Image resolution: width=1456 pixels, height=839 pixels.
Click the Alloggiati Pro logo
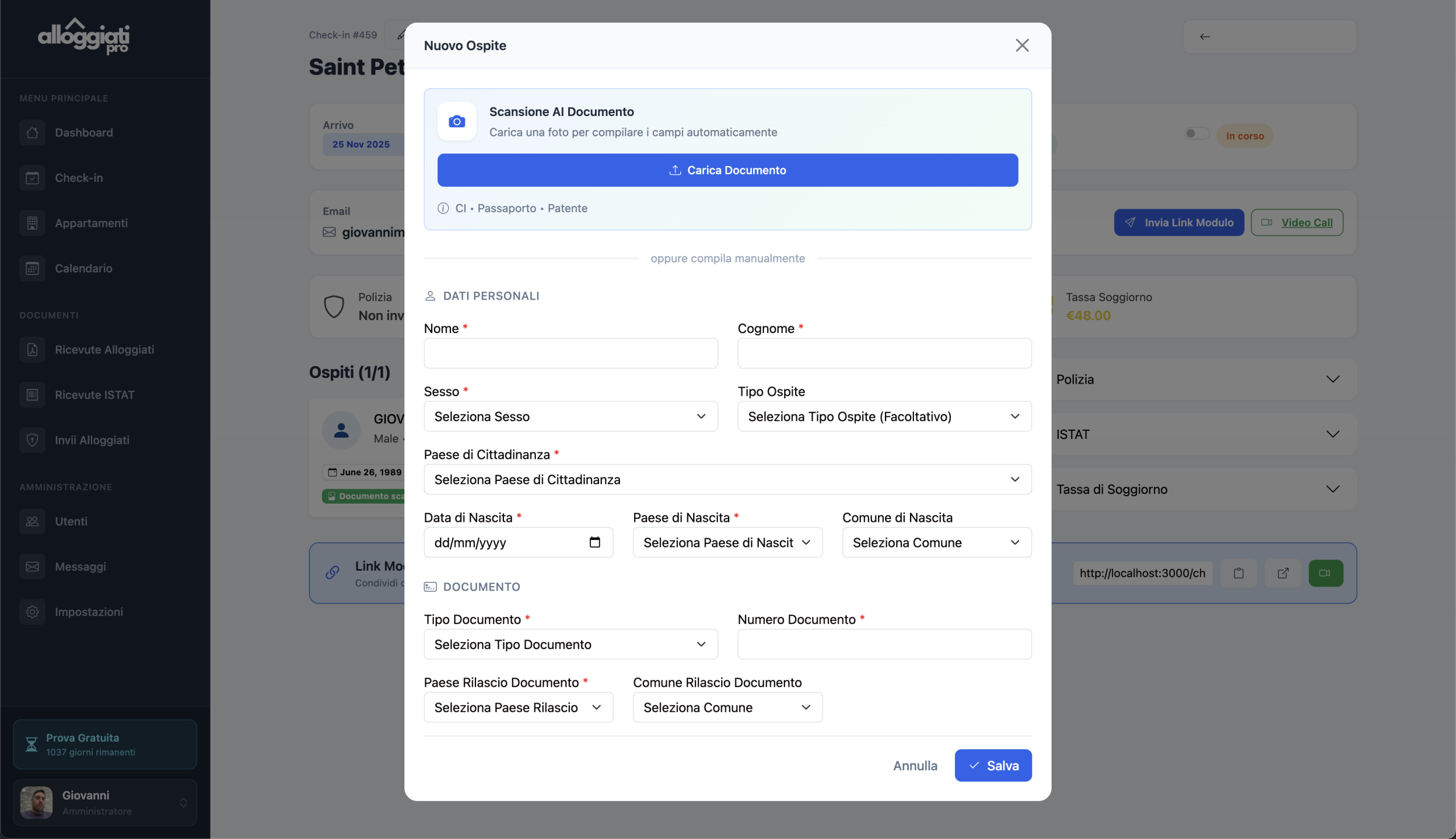[84, 37]
